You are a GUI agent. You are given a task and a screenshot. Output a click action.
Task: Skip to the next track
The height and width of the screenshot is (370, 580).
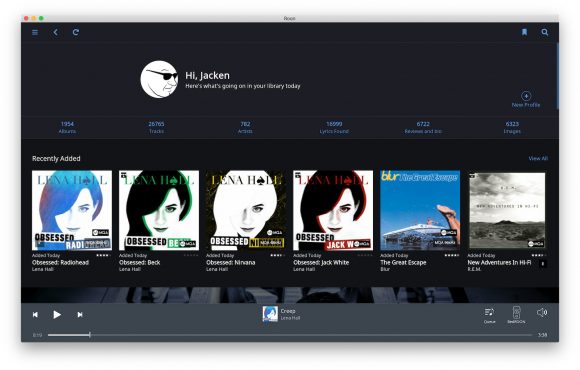click(x=80, y=314)
